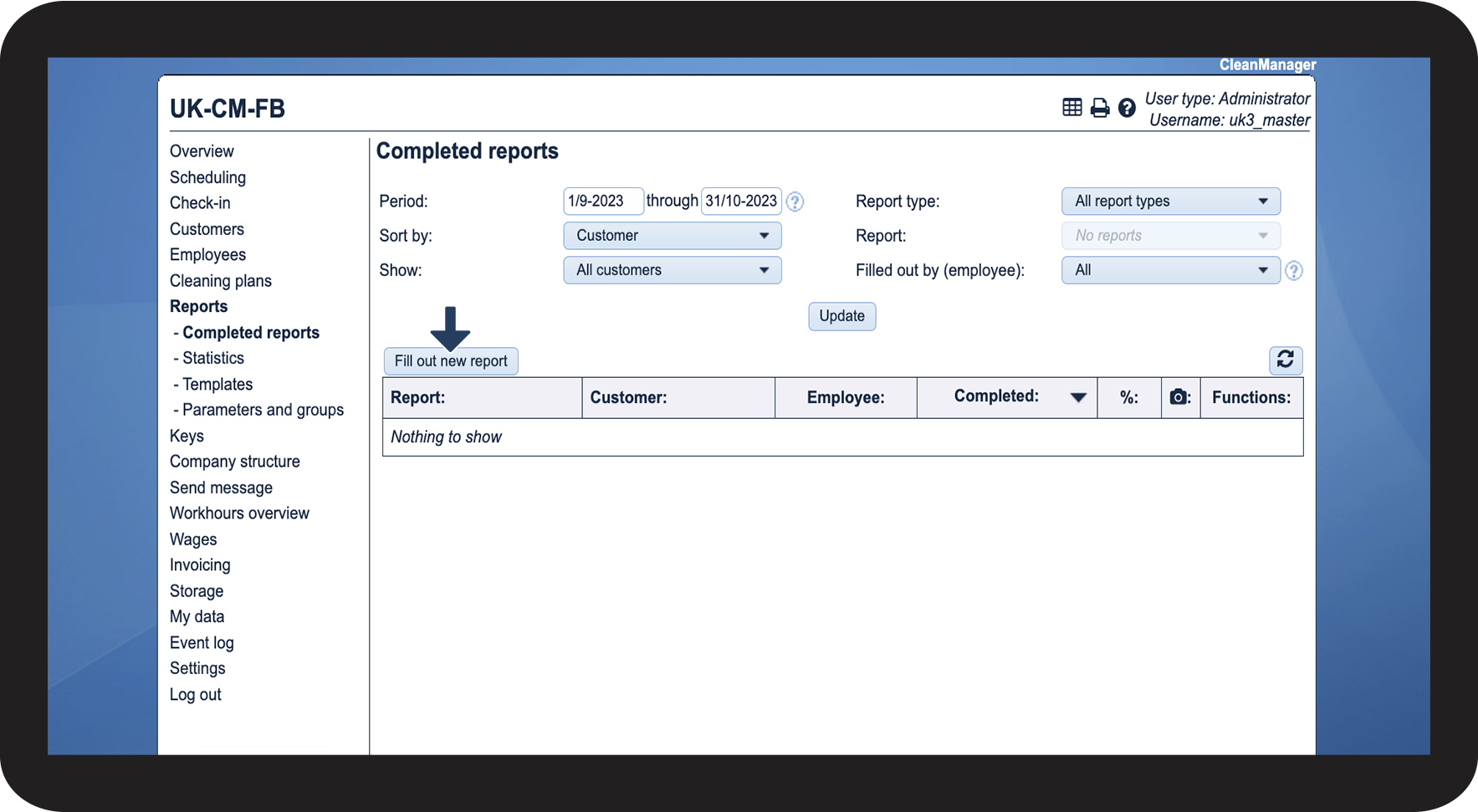Screen dimensions: 1478x812
Task: Click help icon next to Period dates
Action: (x=795, y=202)
